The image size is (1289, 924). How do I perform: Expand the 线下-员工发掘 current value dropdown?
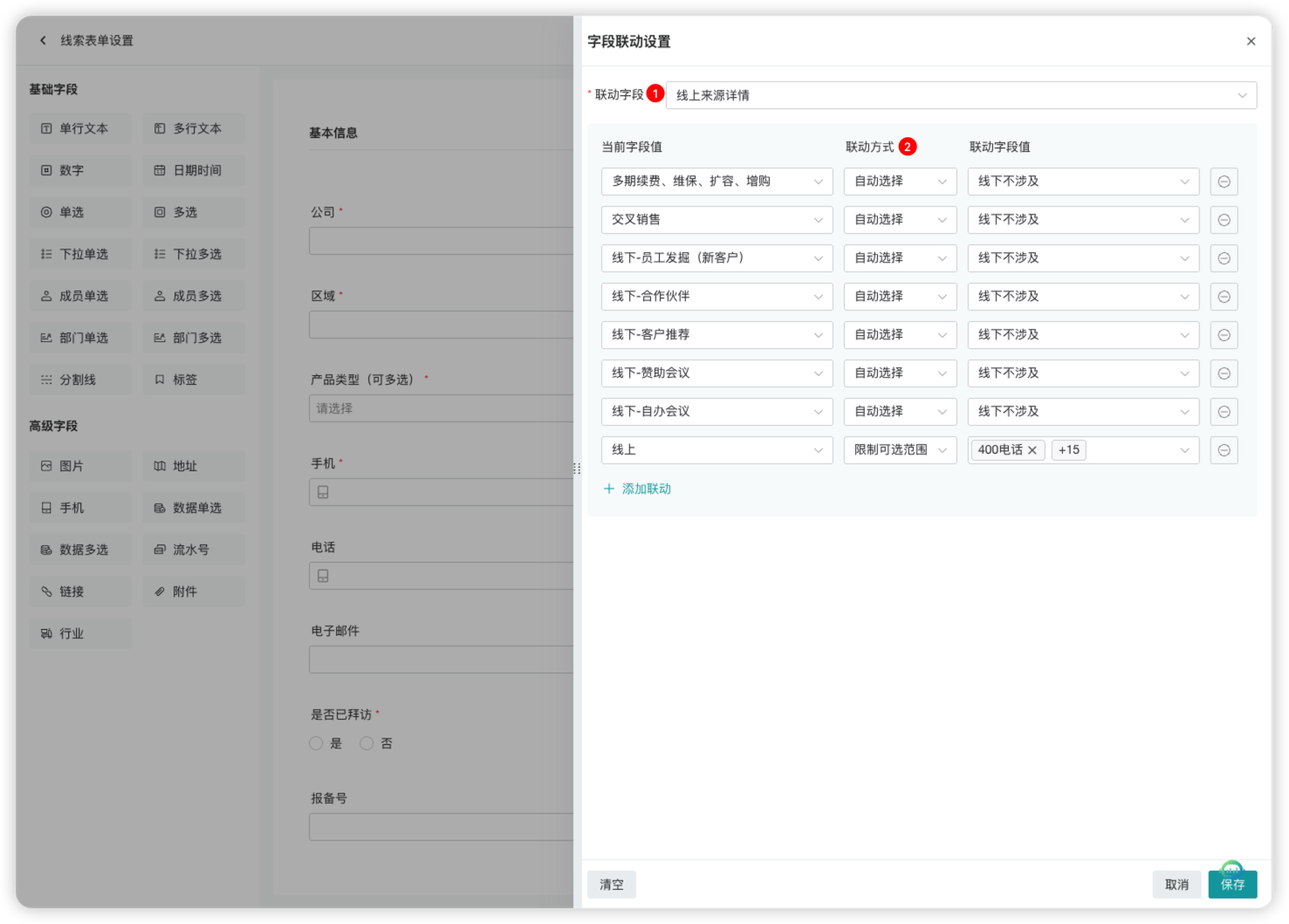tap(716, 258)
